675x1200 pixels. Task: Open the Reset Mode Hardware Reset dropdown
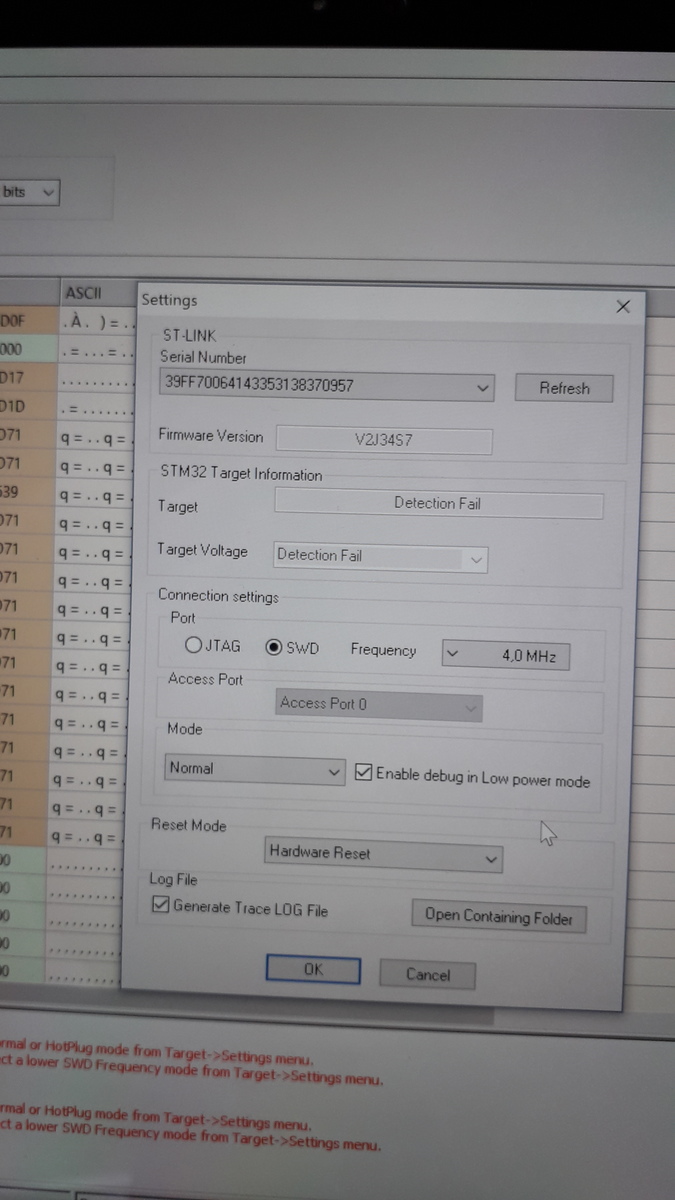tap(383, 855)
